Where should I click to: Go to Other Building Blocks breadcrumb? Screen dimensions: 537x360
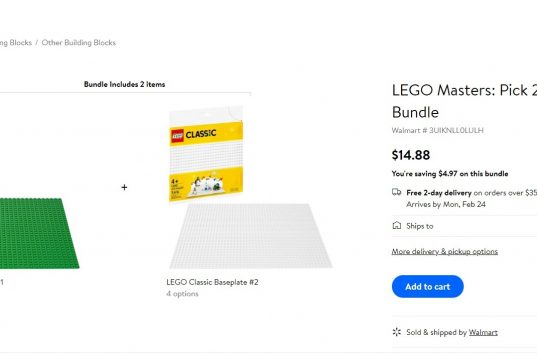click(79, 43)
